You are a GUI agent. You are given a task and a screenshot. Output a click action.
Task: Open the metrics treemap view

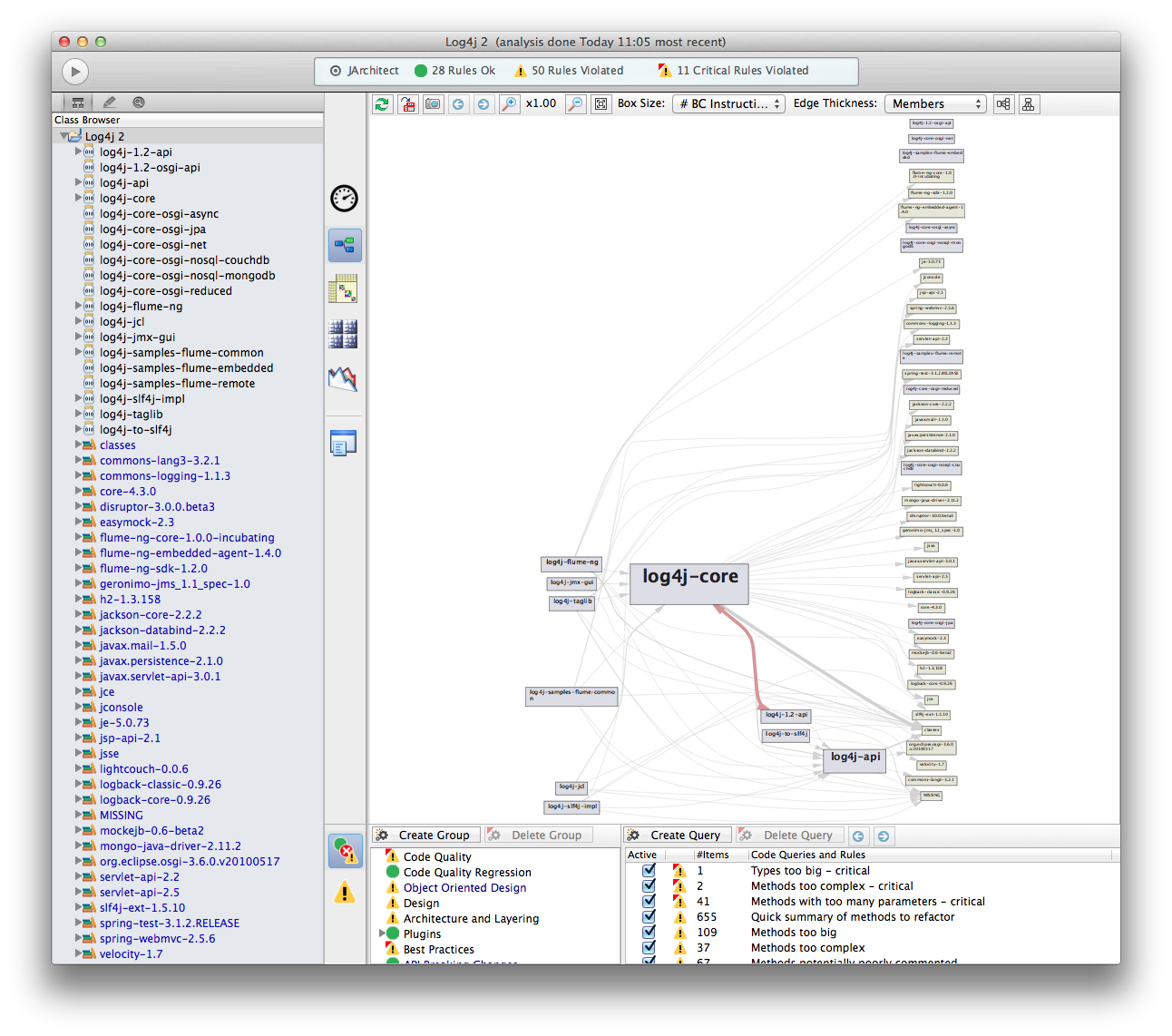point(344,334)
